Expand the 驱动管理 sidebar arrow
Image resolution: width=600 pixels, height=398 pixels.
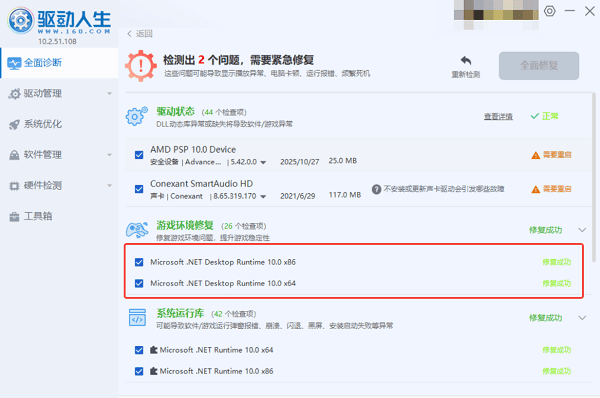click(x=110, y=94)
